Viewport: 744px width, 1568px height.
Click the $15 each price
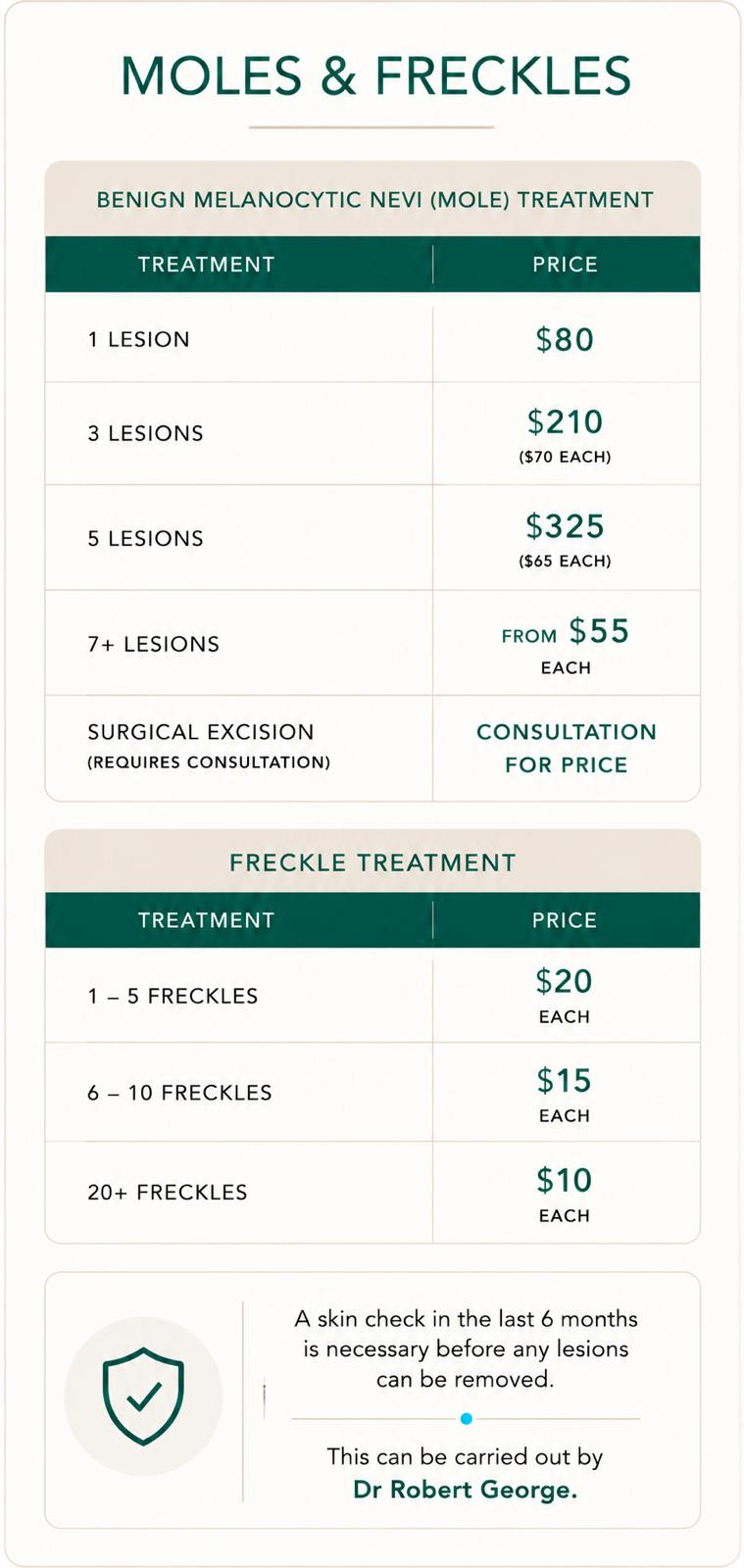point(565,1095)
